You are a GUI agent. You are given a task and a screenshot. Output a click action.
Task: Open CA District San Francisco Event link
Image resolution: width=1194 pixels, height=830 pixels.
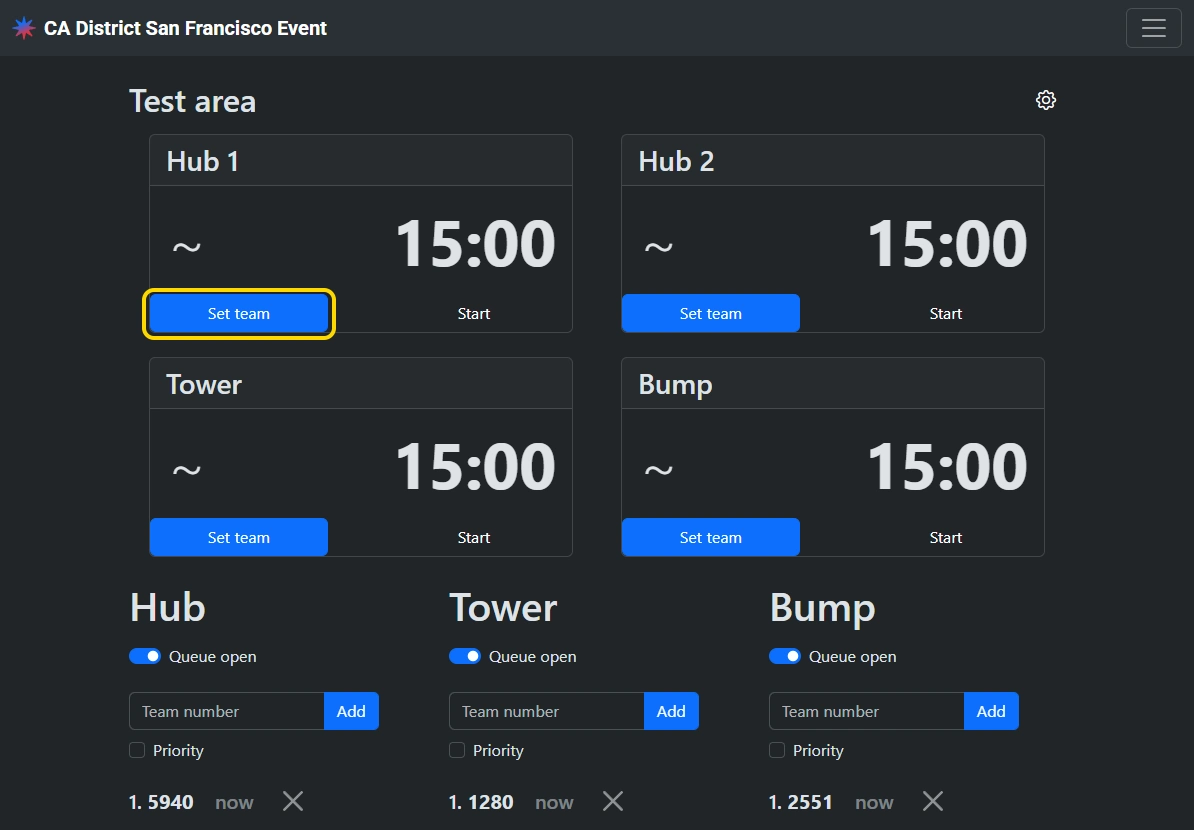tap(185, 28)
